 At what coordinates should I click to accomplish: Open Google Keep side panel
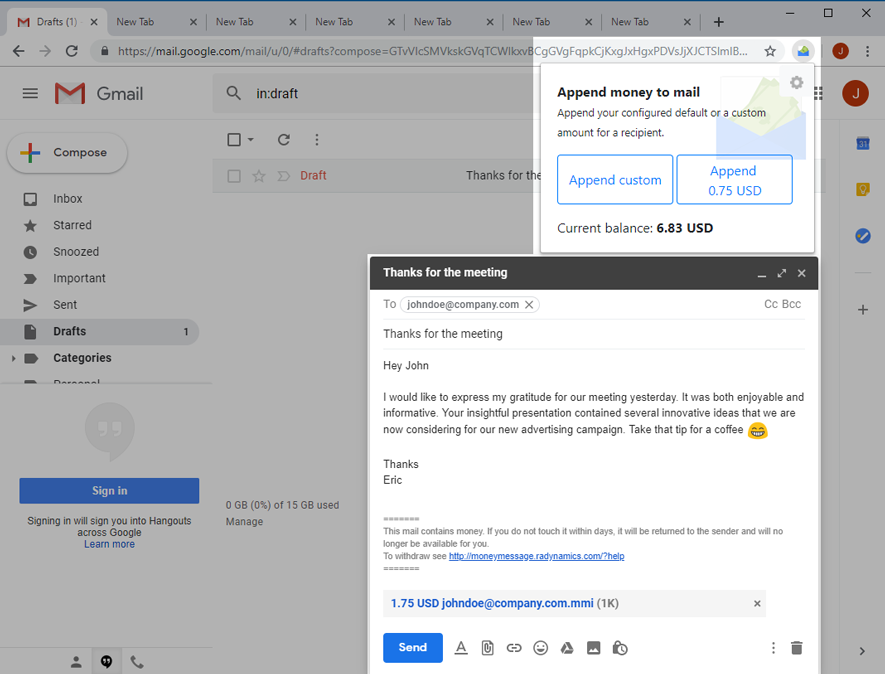862,189
